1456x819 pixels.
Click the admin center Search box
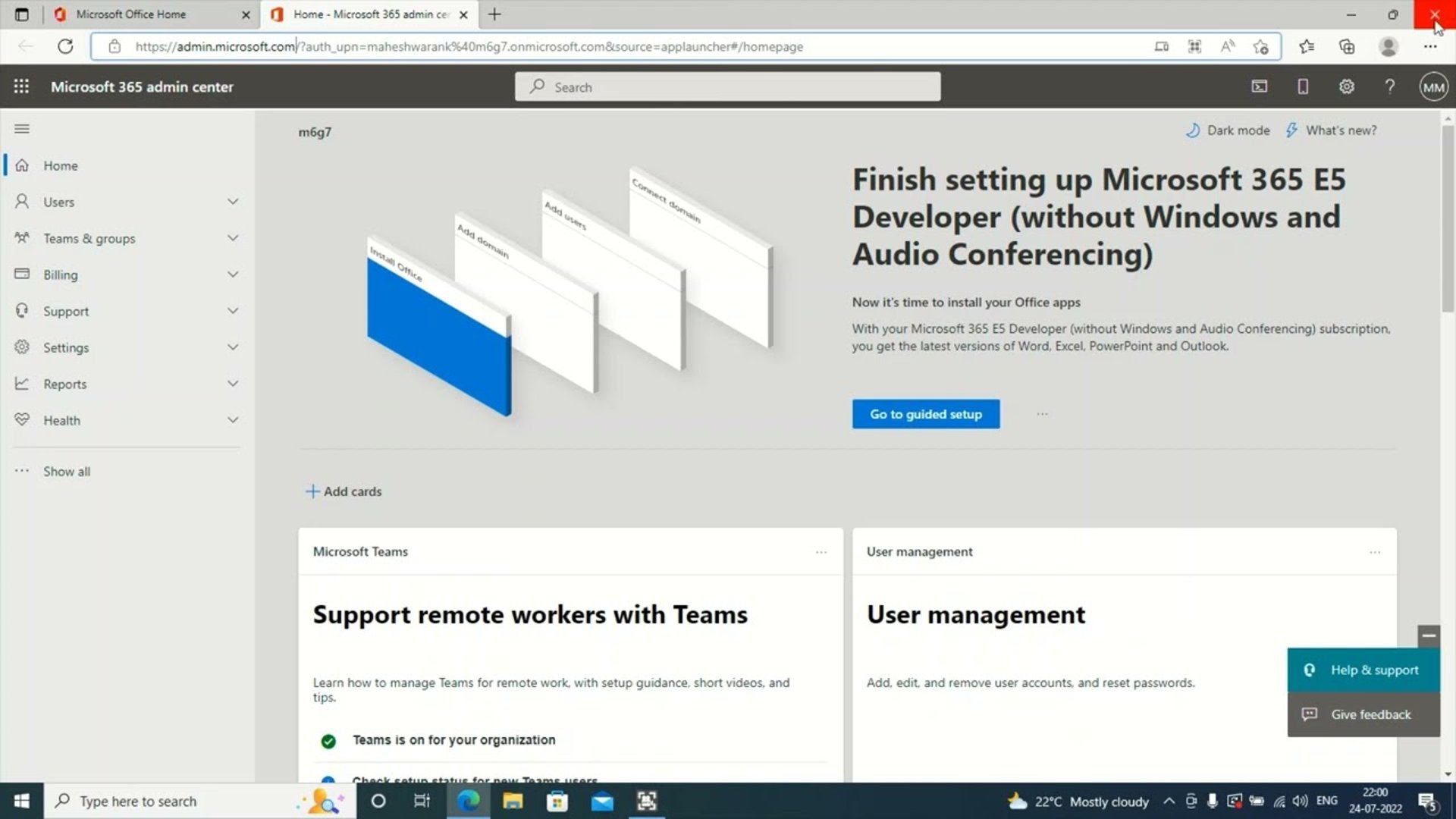click(x=728, y=87)
